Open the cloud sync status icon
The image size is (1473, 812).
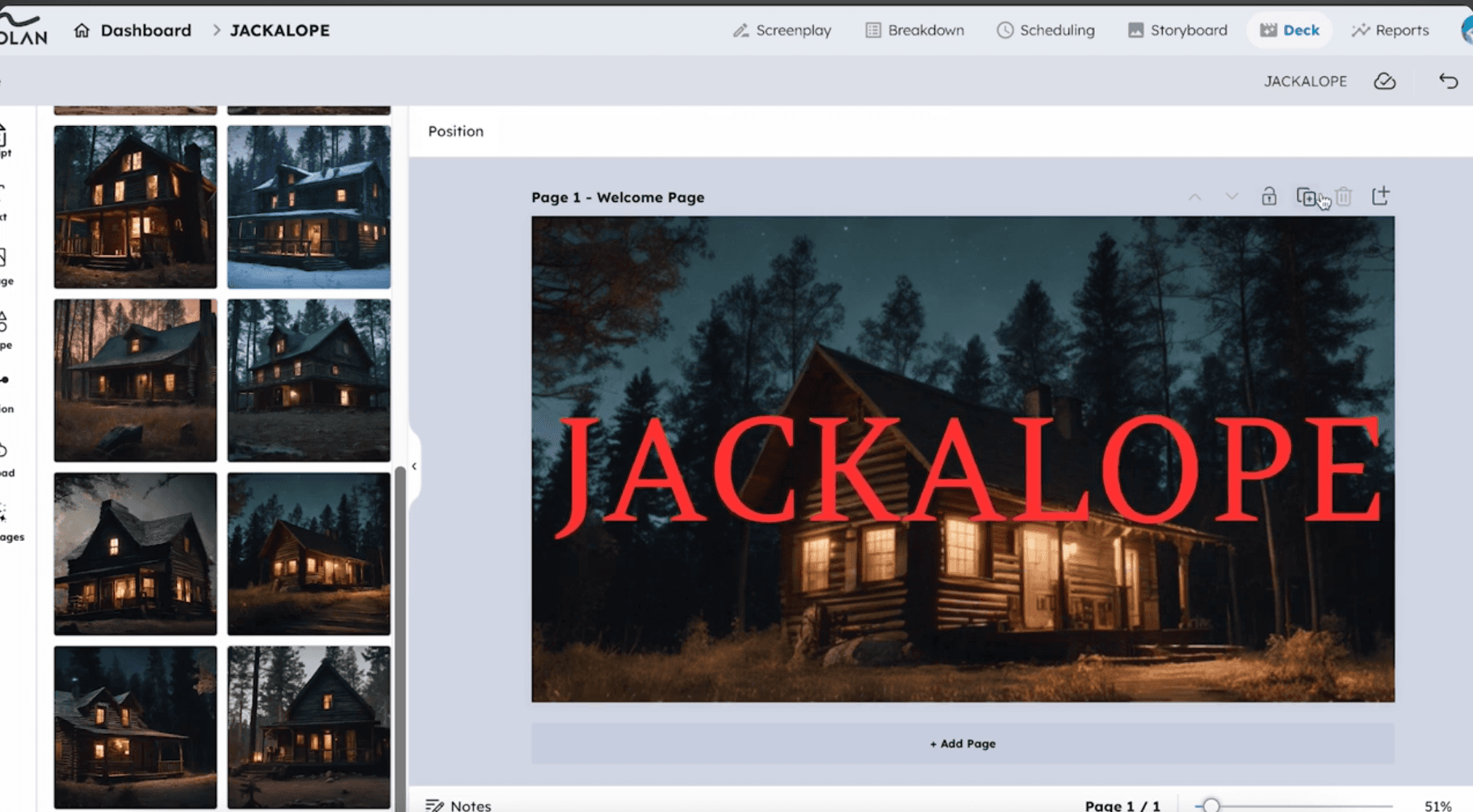[x=1384, y=81]
